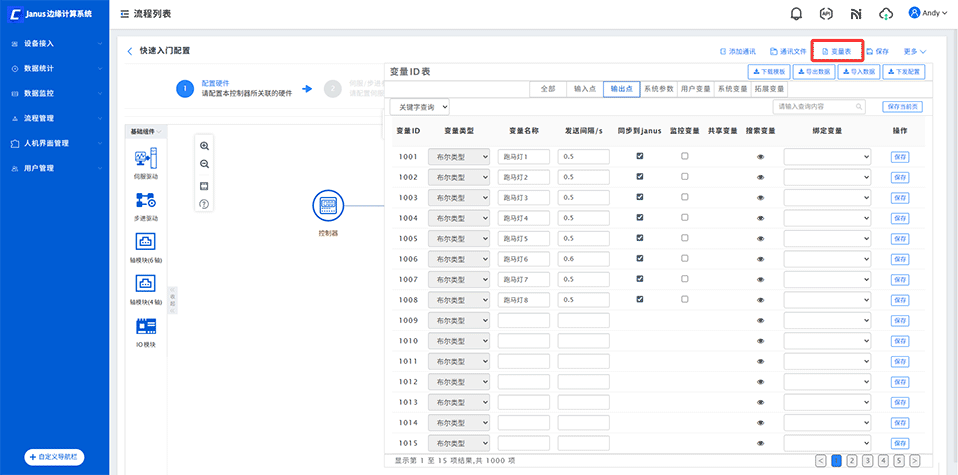958x475 pixels.
Task: Click the 控制器 node on canvas
Action: pos(328,206)
